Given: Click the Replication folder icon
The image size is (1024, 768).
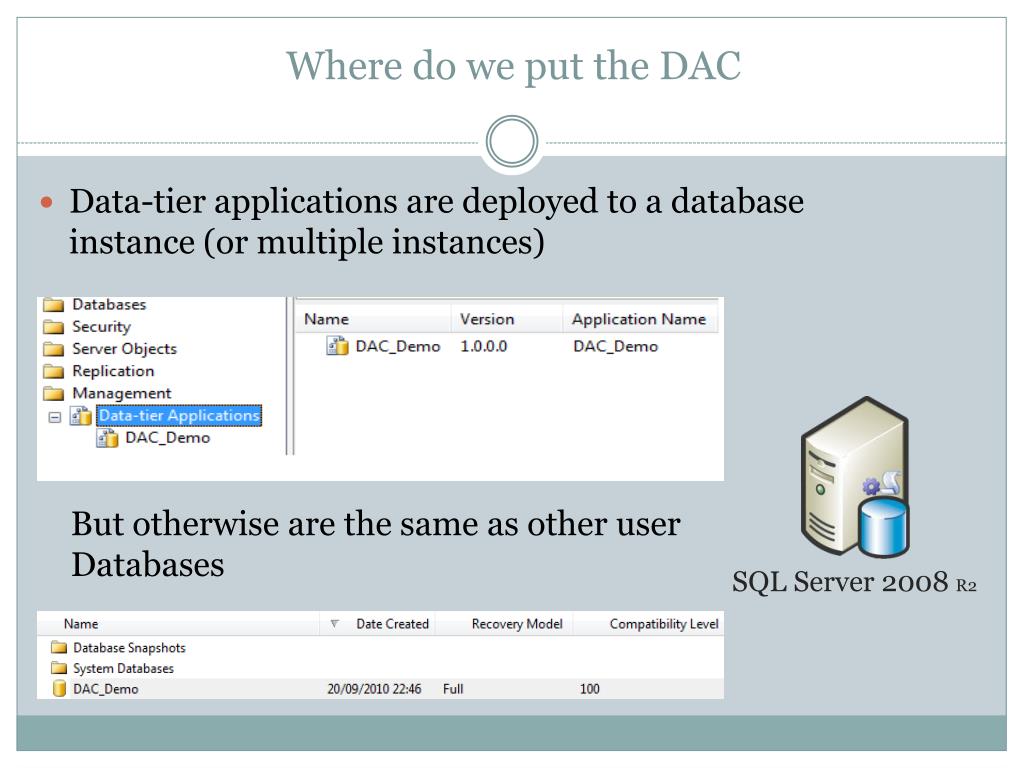Looking at the screenshot, I should point(54,371).
